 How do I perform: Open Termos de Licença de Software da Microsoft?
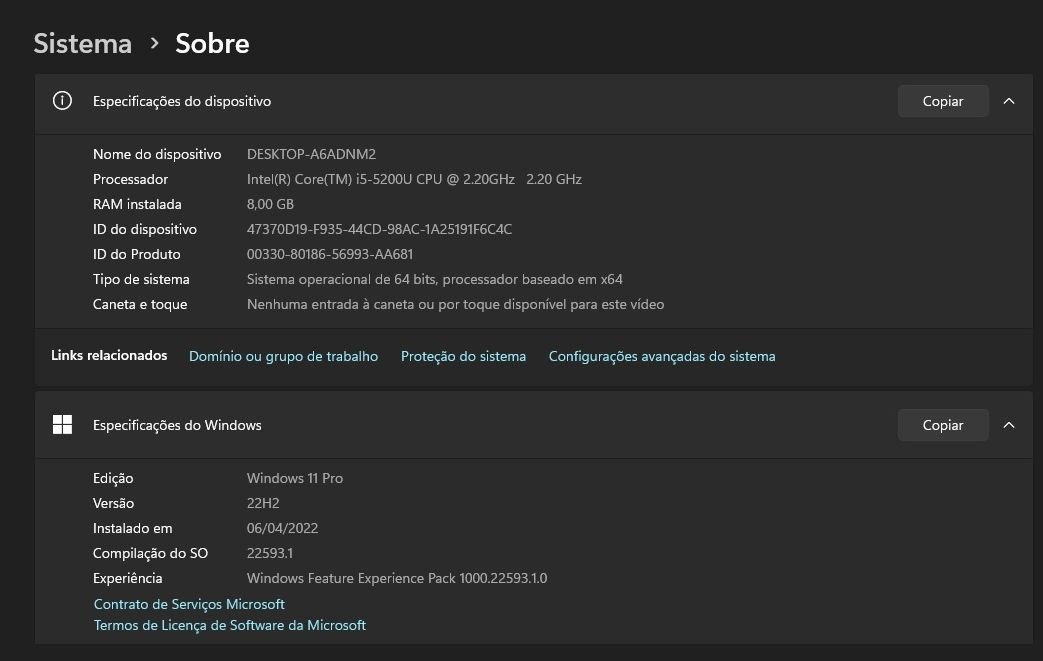click(229, 626)
